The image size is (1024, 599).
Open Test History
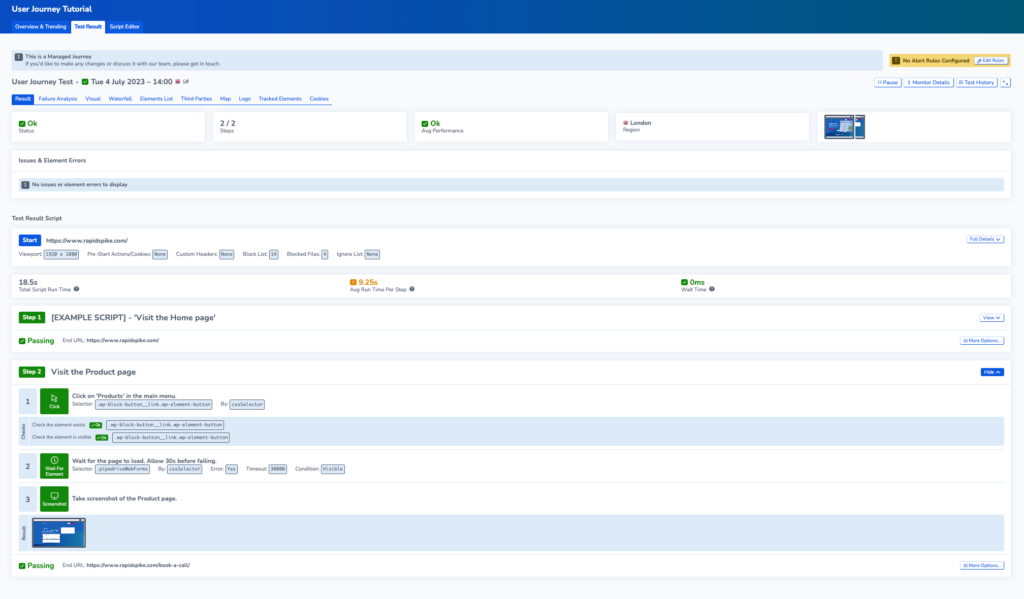(976, 82)
